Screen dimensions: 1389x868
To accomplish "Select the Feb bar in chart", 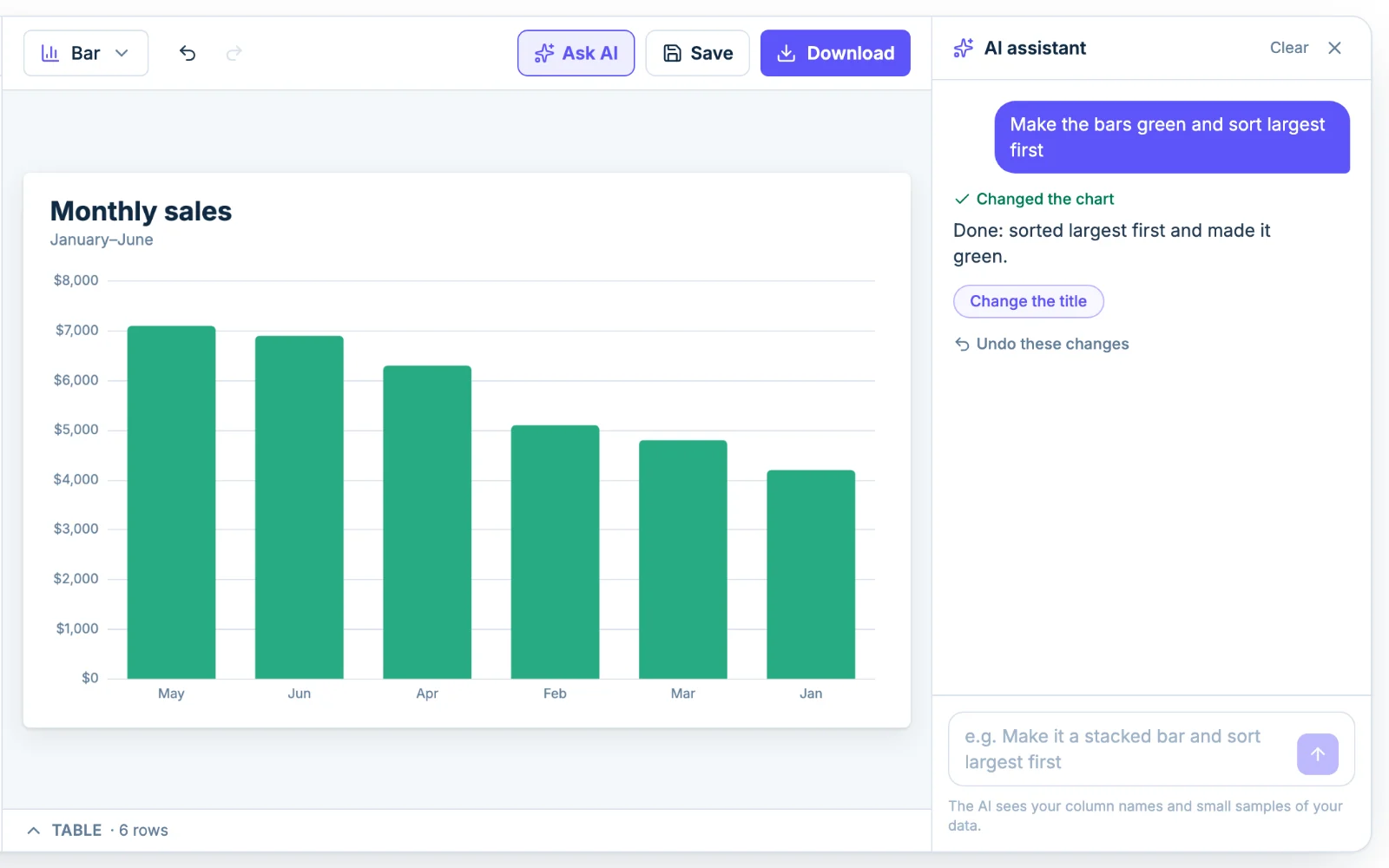I will pos(555,552).
